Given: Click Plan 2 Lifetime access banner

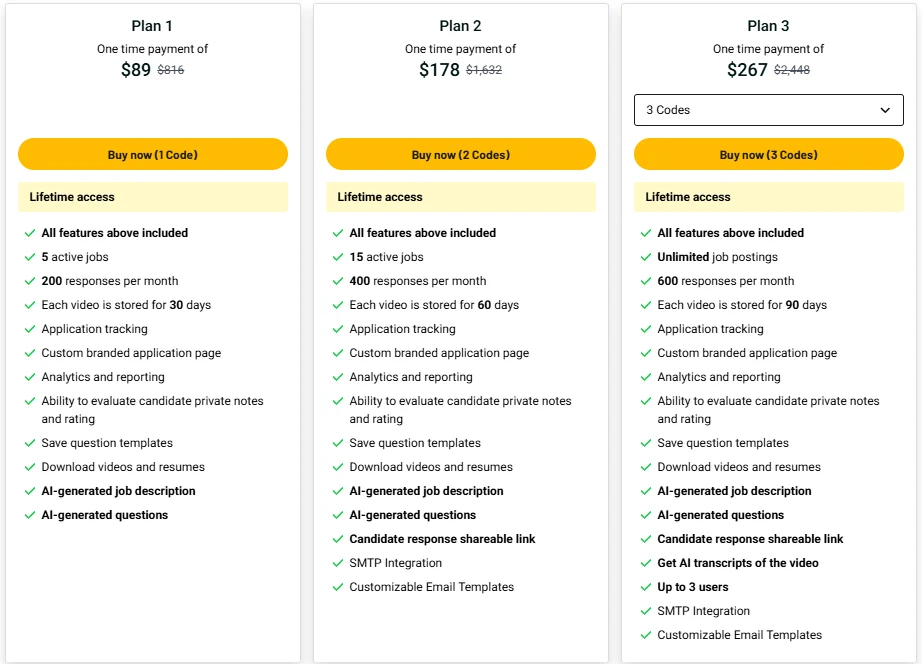Looking at the screenshot, I should tap(460, 197).
